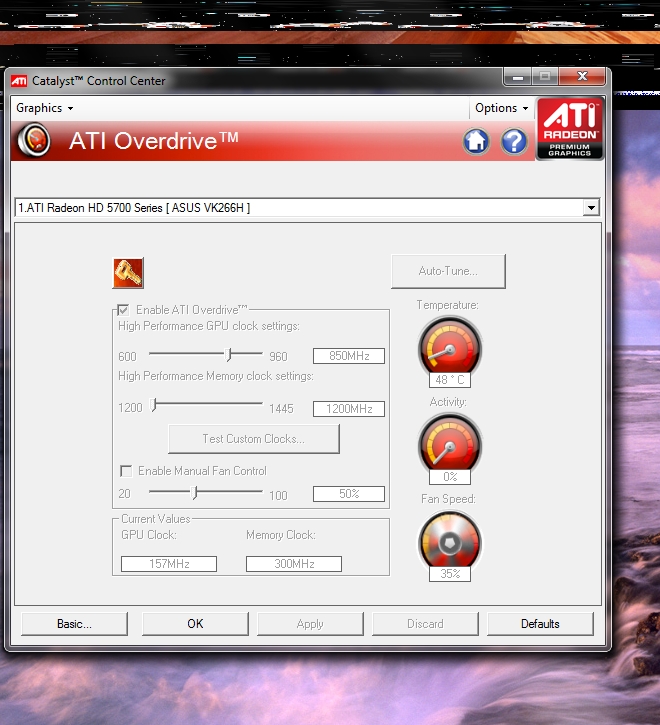Expand the display adapter dropdown arrow
Screen dimensions: 660x725
click(x=591, y=208)
